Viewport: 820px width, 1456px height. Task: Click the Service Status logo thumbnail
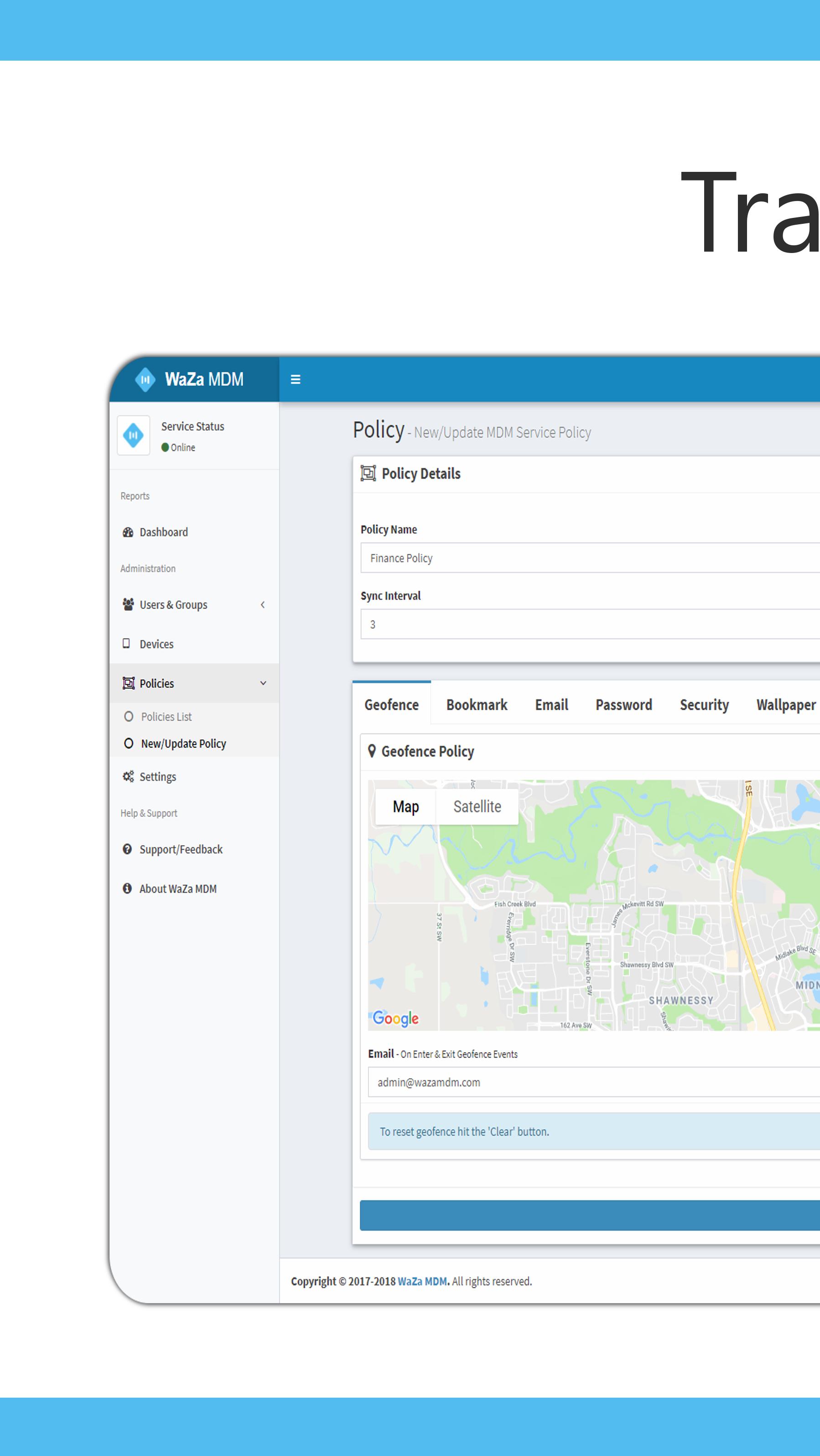pos(134,435)
